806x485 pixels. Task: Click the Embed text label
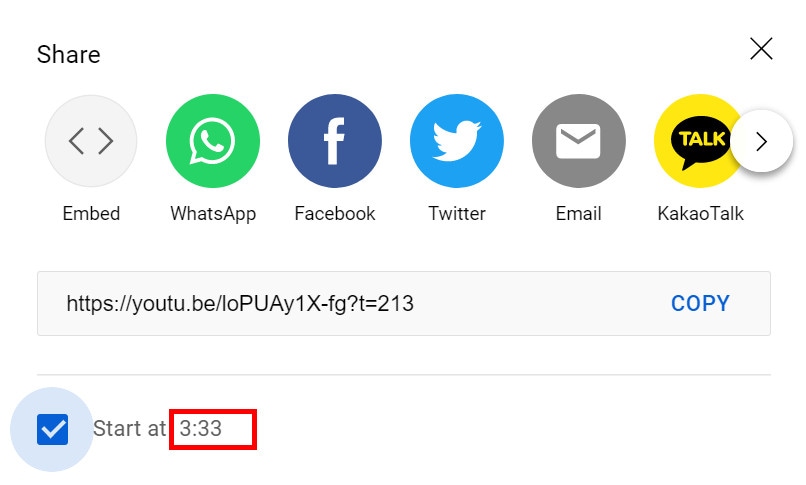pos(91,213)
